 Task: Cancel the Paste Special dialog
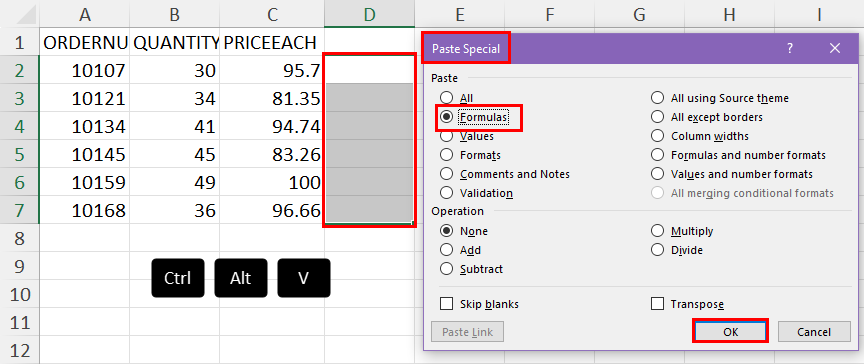[x=814, y=332]
